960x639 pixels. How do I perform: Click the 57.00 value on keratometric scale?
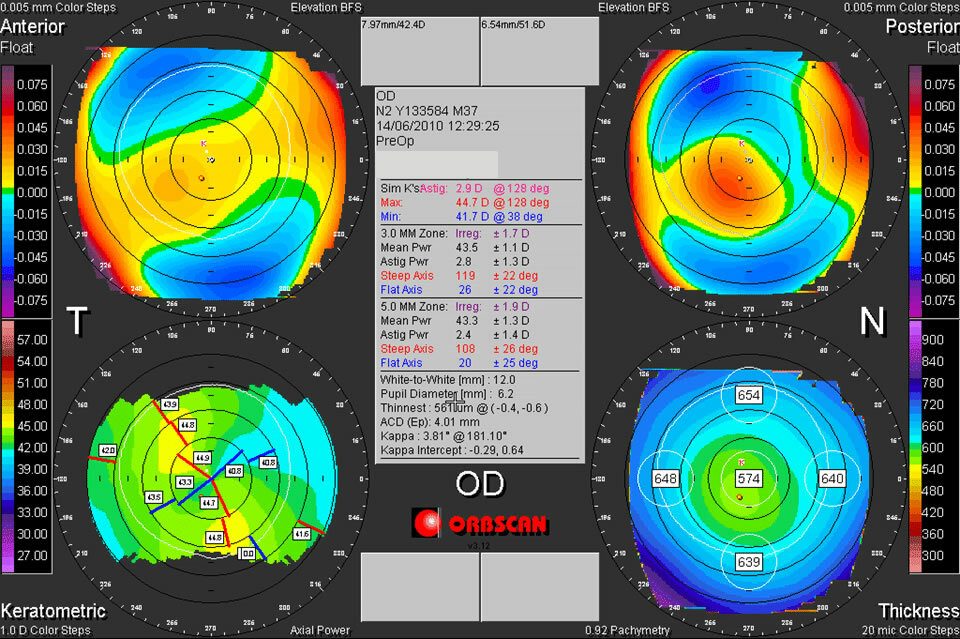pyautogui.click(x=32, y=340)
